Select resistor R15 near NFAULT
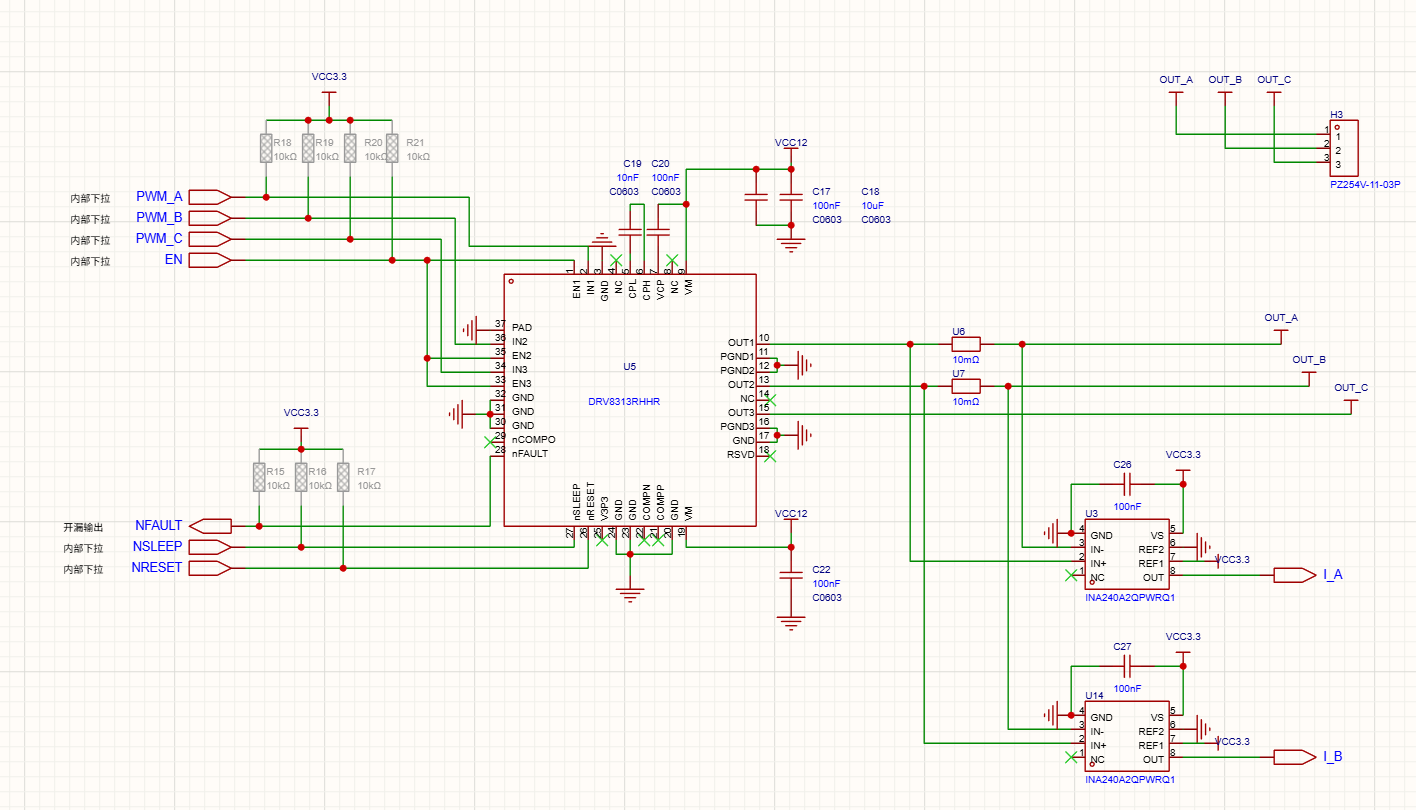1416x810 pixels. [259, 477]
